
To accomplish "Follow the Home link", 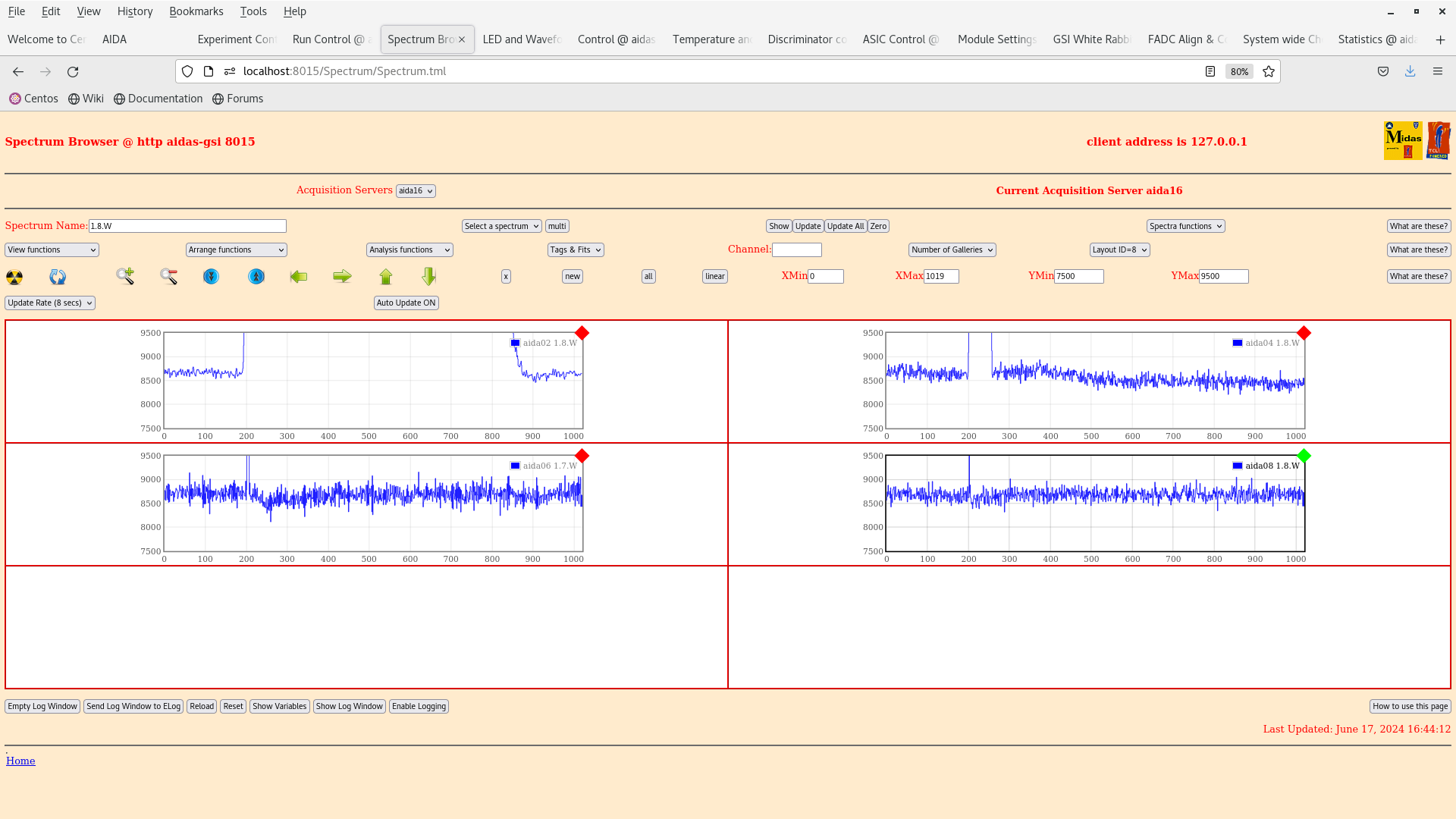I will pyautogui.click(x=20, y=761).
